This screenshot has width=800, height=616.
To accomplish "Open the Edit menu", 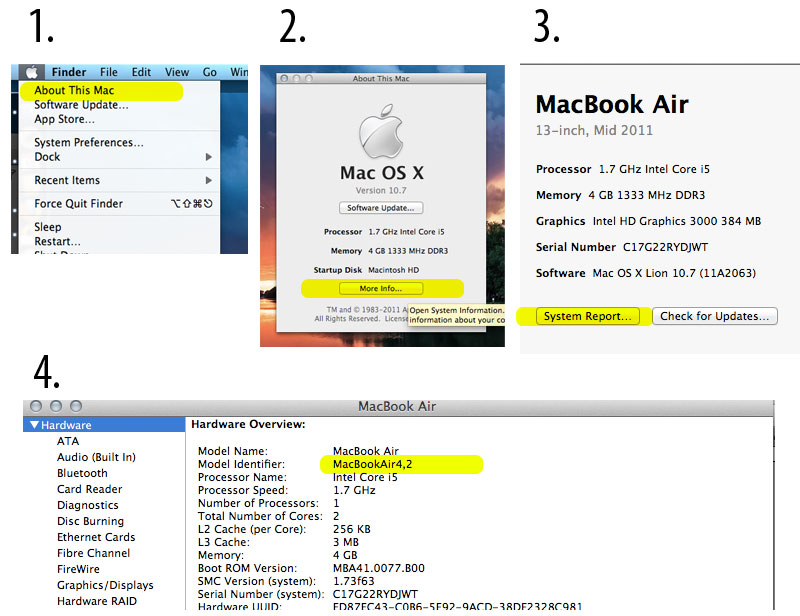I will click(141, 72).
